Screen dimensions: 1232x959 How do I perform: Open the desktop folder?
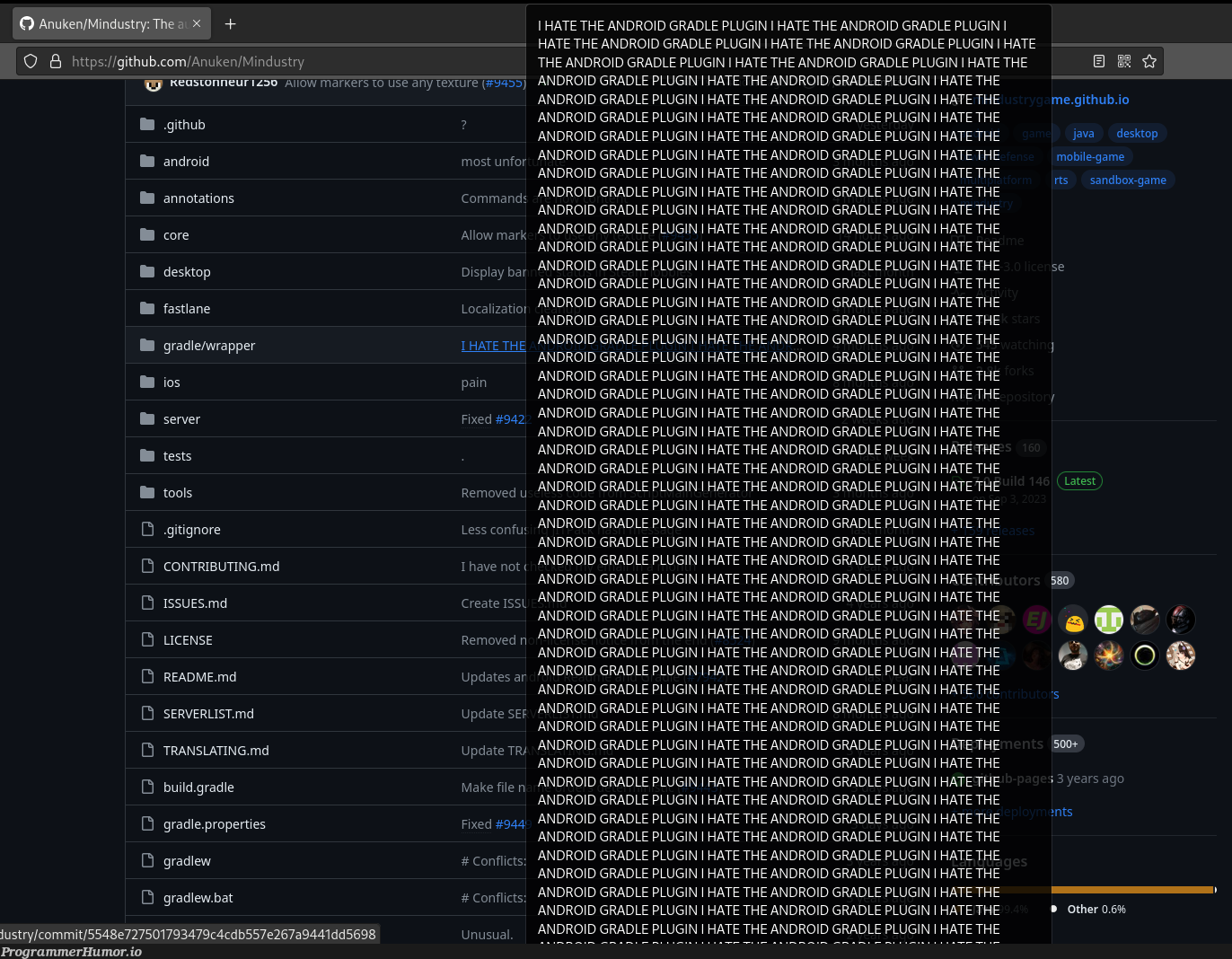point(187,272)
